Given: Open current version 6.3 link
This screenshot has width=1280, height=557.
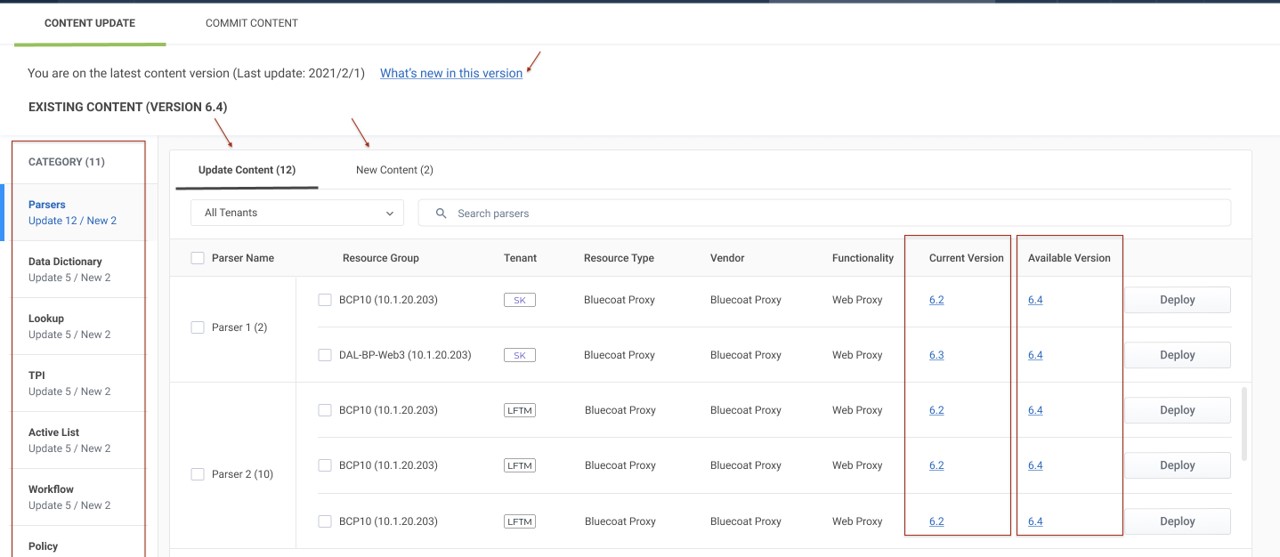Looking at the screenshot, I should (936, 355).
